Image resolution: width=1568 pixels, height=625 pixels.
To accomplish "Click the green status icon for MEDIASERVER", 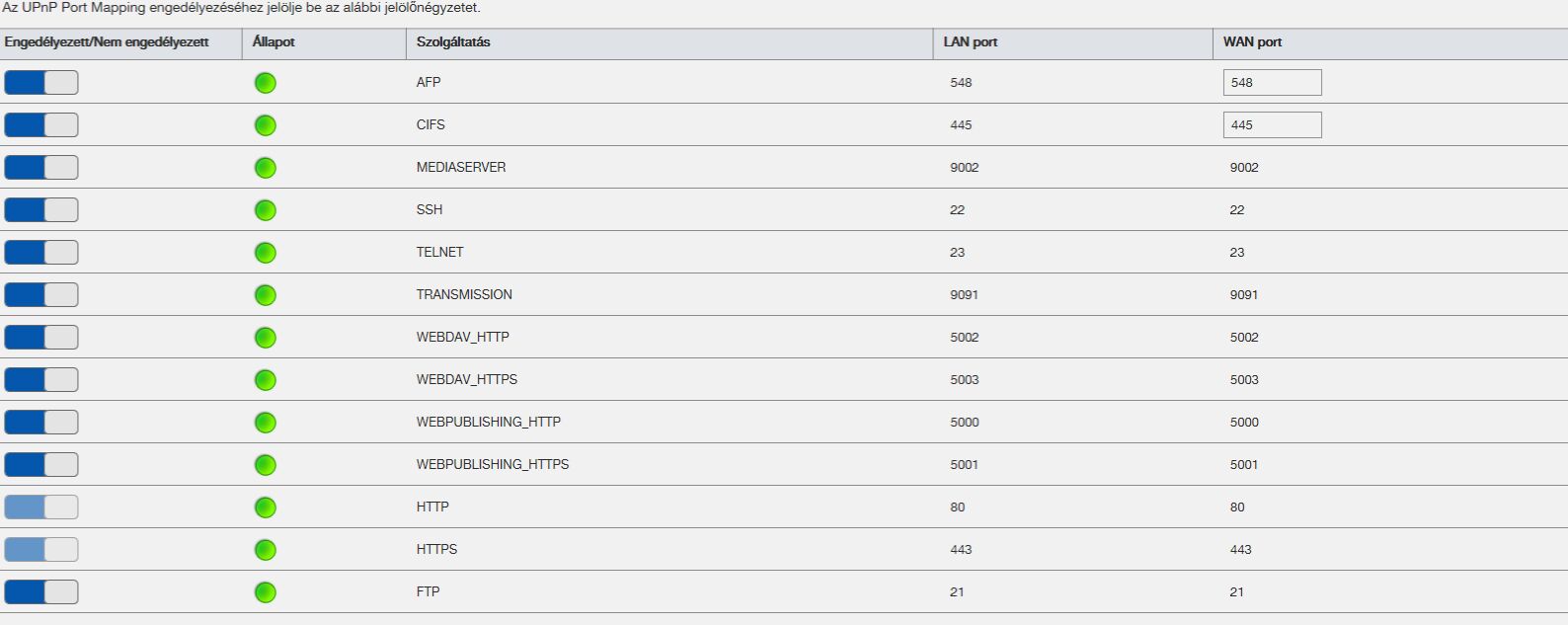I will point(265,168).
